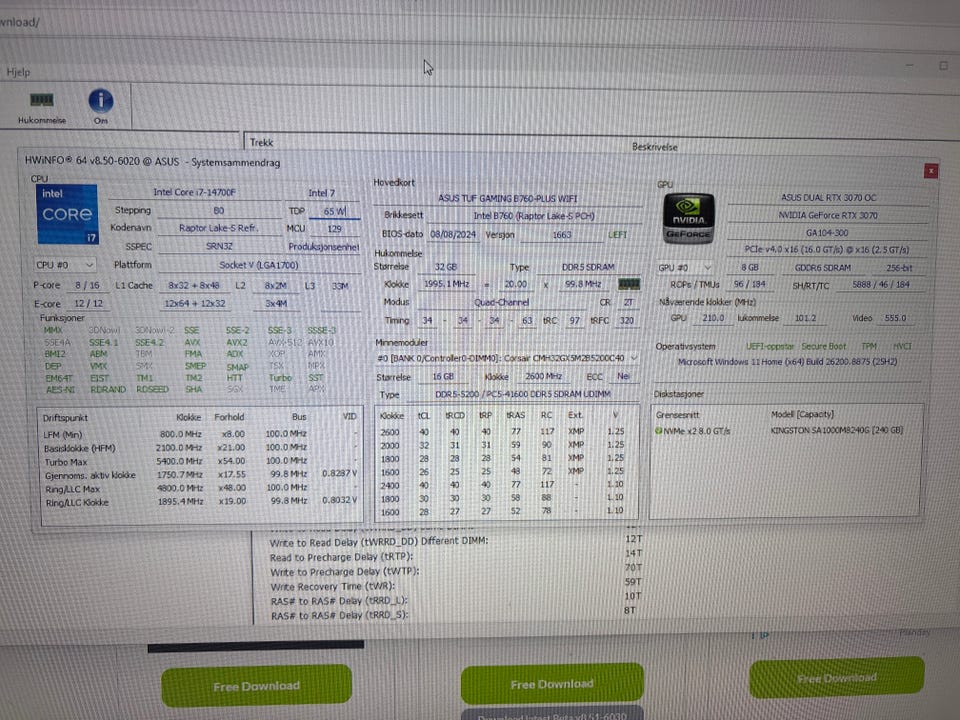Click the right Free Download button
This screenshot has height=720, width=960.
tap(836, 677)
